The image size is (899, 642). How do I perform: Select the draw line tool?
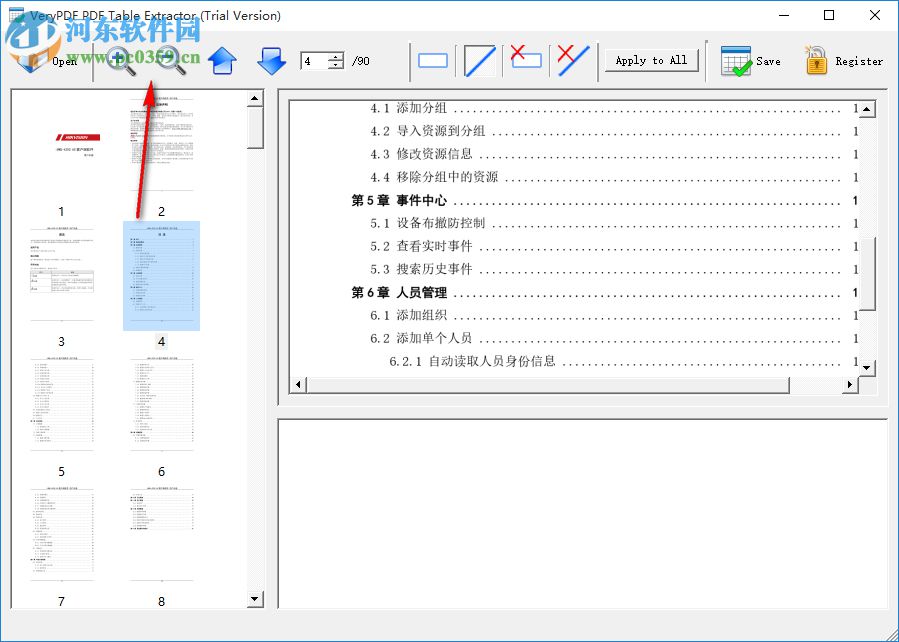pyautogui.click(x=479, y=60)
